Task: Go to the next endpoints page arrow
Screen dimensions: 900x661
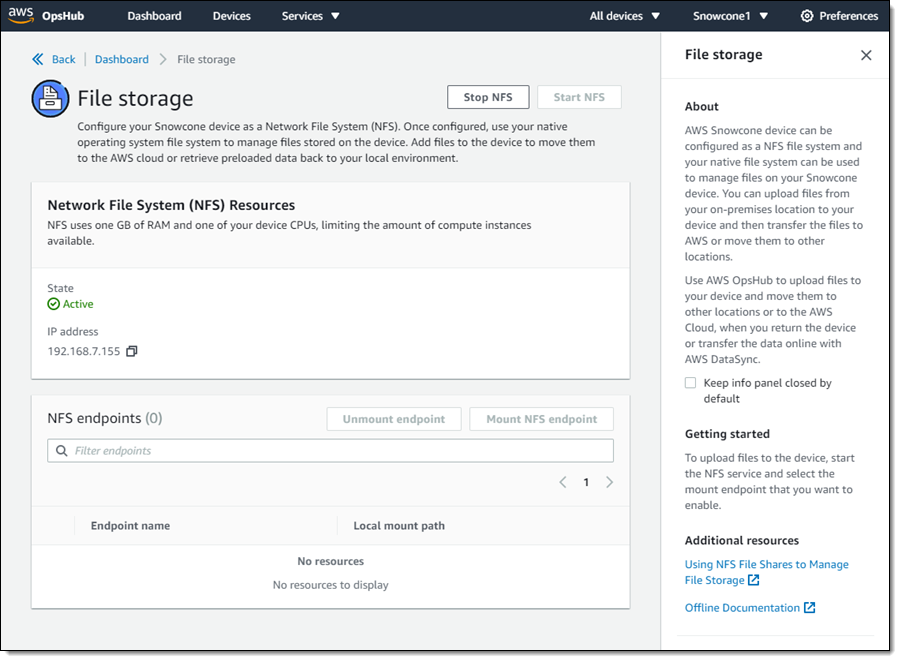Action: pyautogui.click(x=609, y=482)
